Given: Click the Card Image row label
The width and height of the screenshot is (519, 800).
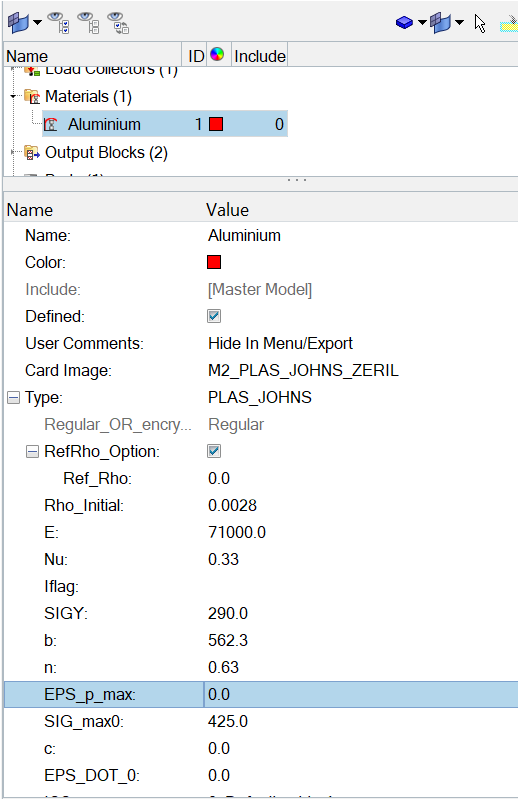Looking at the screenshot, I should [x=68, y=370].
